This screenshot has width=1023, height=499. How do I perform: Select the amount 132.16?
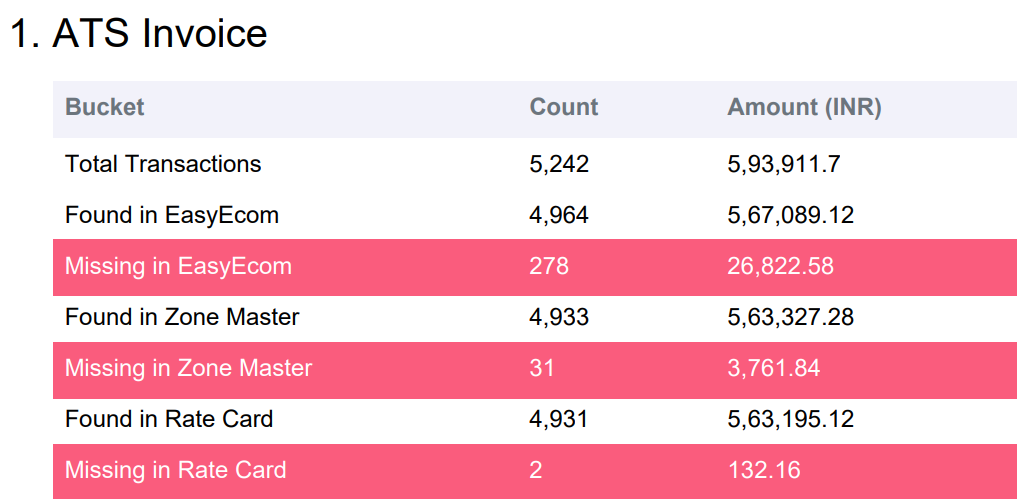click(764, 470)
